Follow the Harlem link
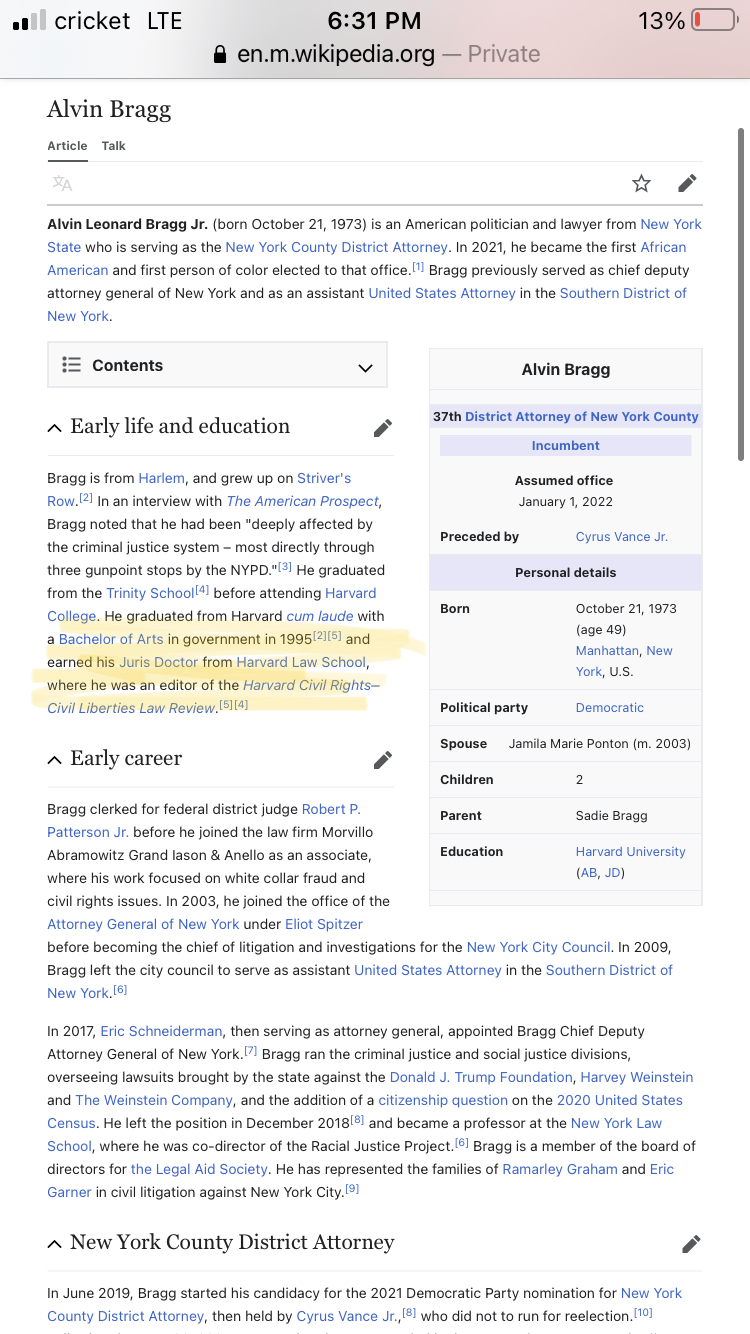This screenshot has width=750, height=1334. tap(161, 478)
